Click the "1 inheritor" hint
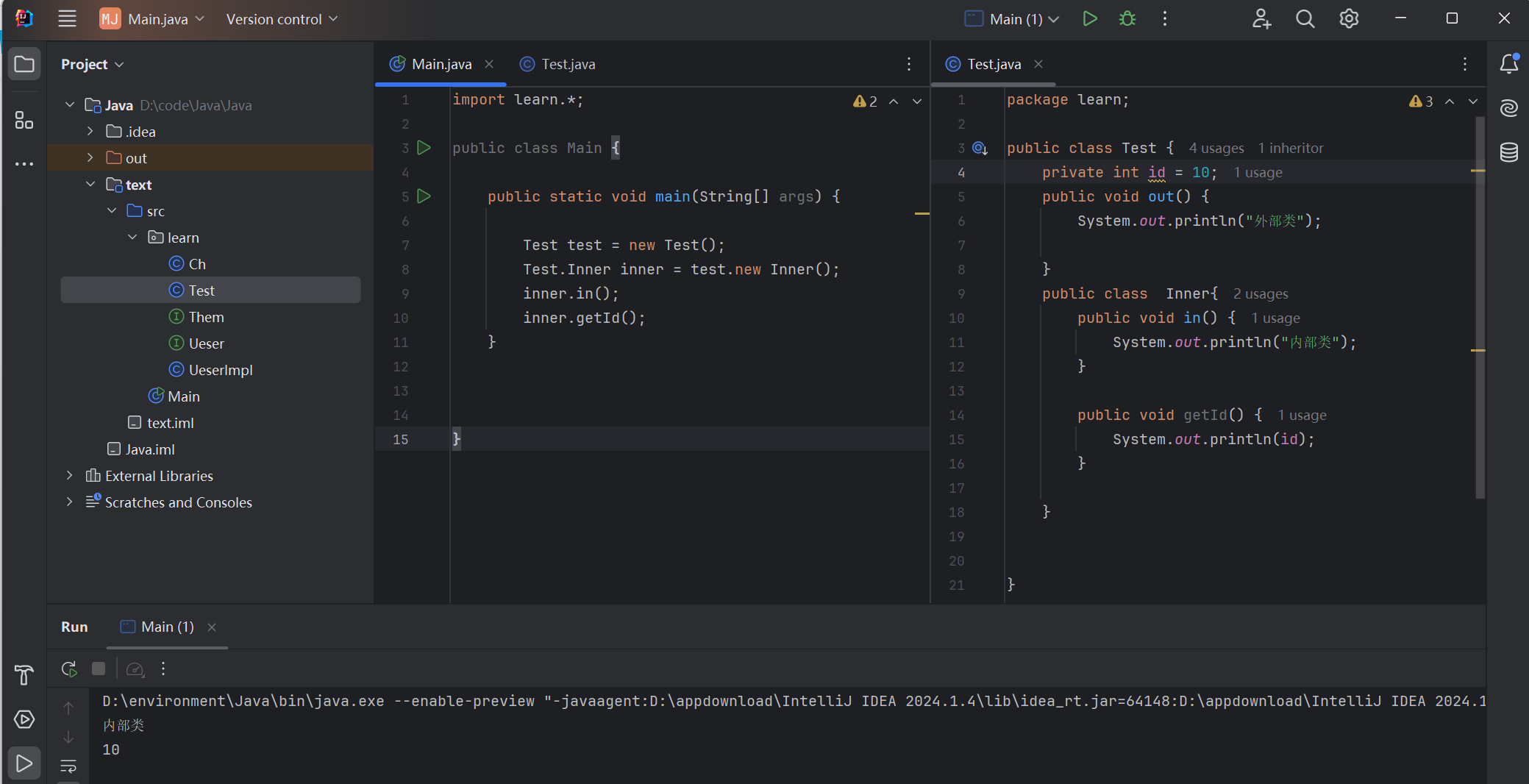Image resolution: width=1529 pixels, height=784 pixels. pyautogui.click(x=1291, y=149)
